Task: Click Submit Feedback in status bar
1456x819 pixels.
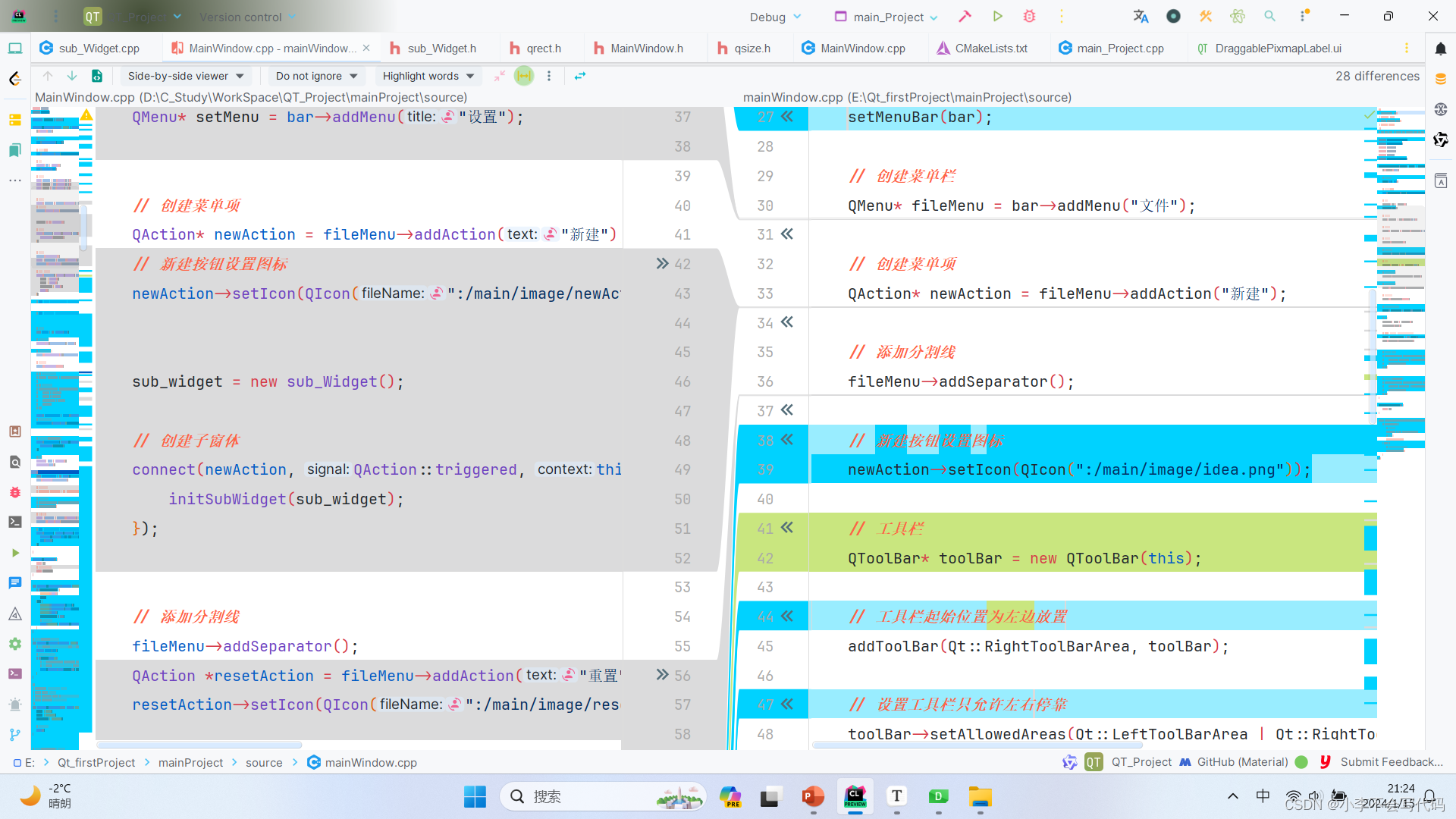Action: coord(1392,762)
